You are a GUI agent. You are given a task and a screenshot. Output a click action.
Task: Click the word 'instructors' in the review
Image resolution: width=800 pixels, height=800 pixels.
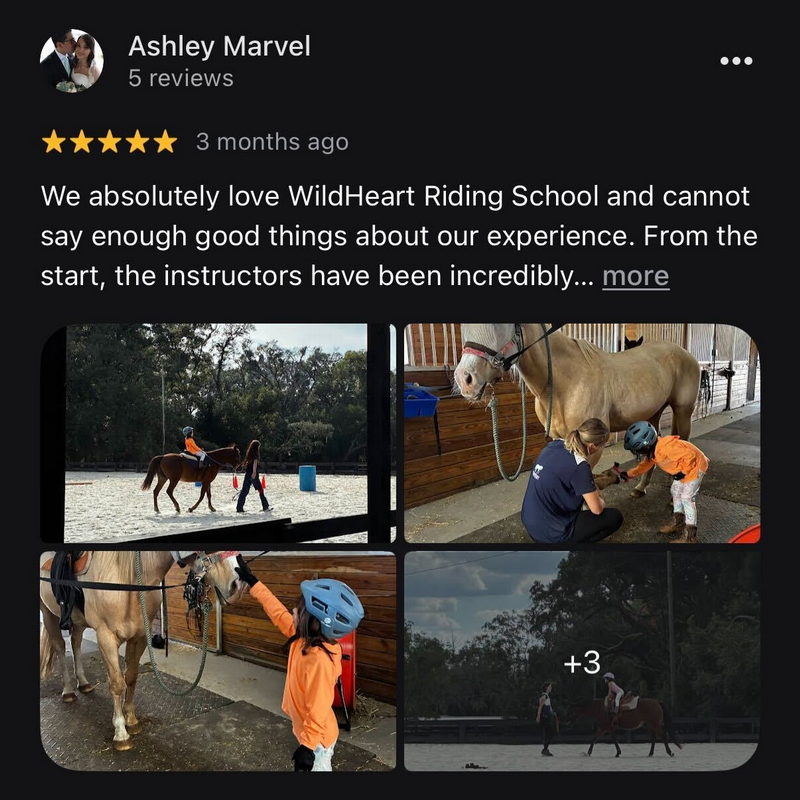pos(233,277)
